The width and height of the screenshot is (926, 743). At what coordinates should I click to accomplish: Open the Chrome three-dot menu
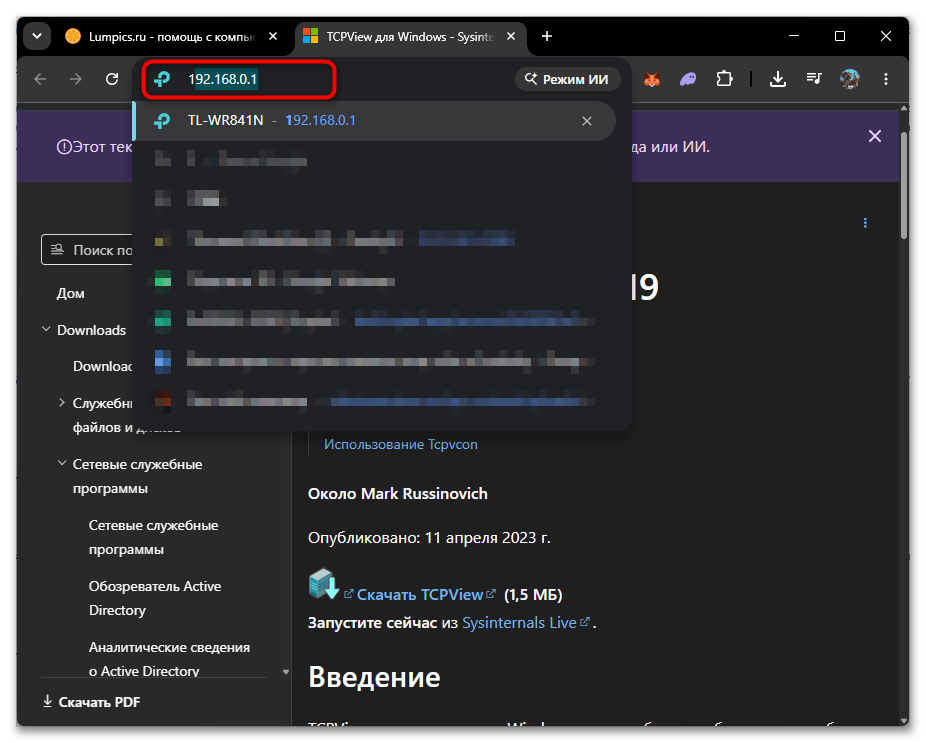click(x=886, y=79)
